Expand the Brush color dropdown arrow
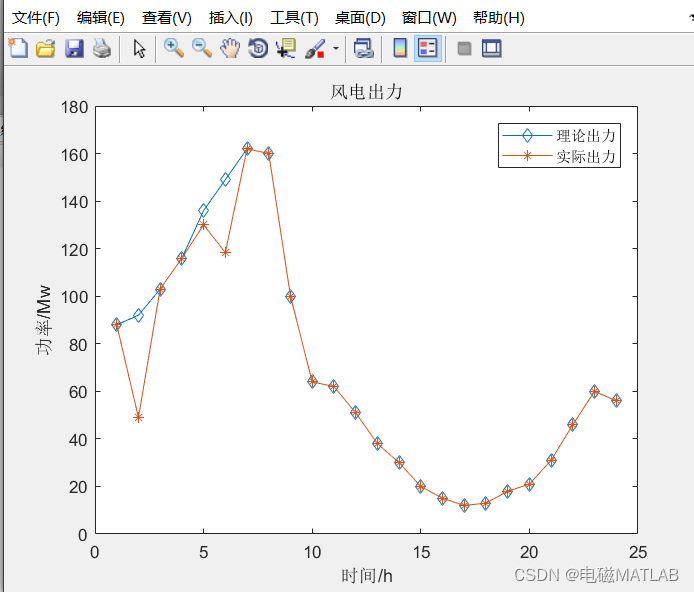The width and height of the screenshot is (694, 592). pyautogui.click(x=336, y=48)
